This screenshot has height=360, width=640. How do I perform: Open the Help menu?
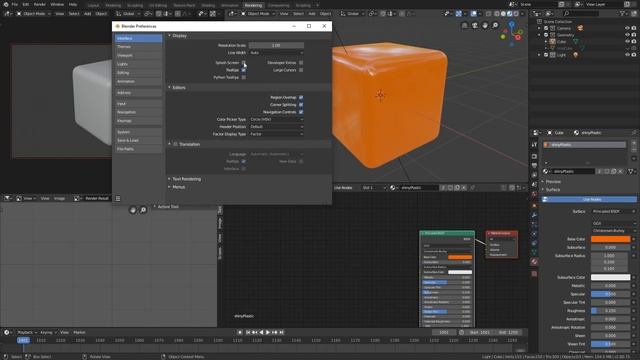[73, 4]
